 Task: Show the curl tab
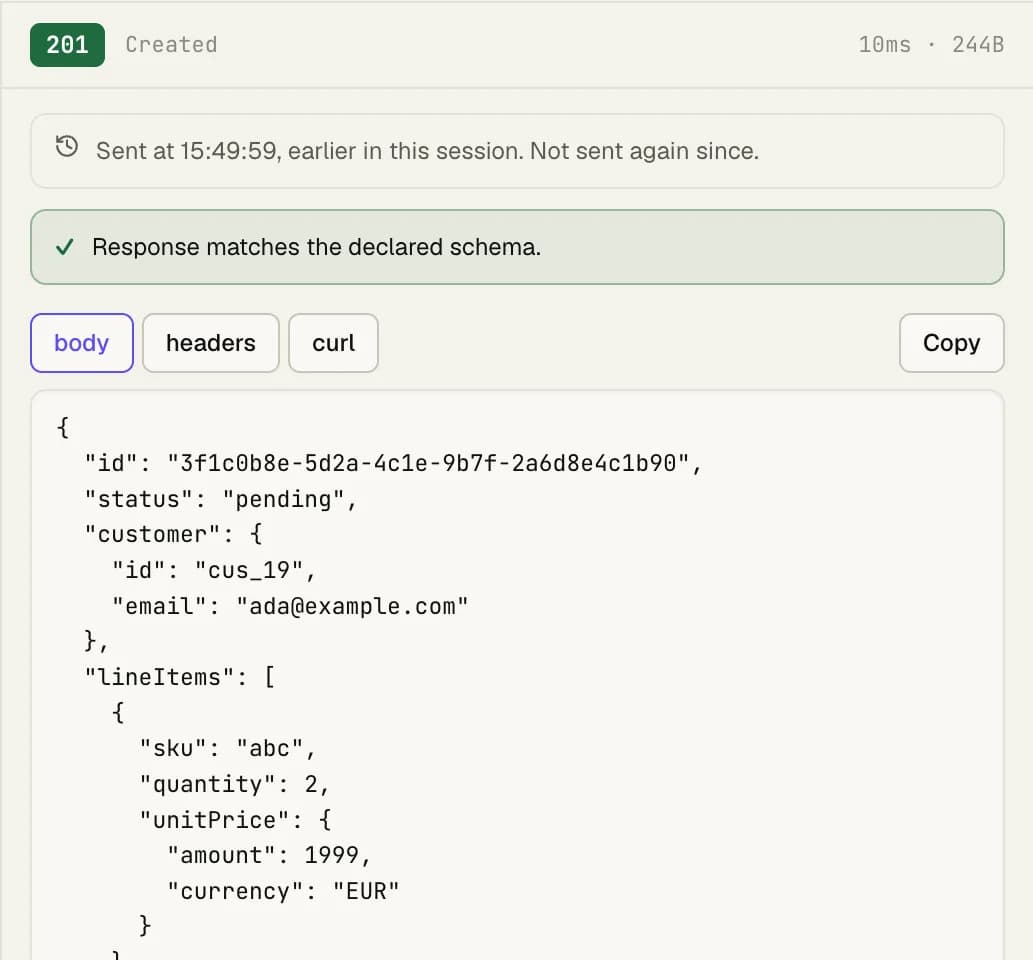click(x=333, y=343)
